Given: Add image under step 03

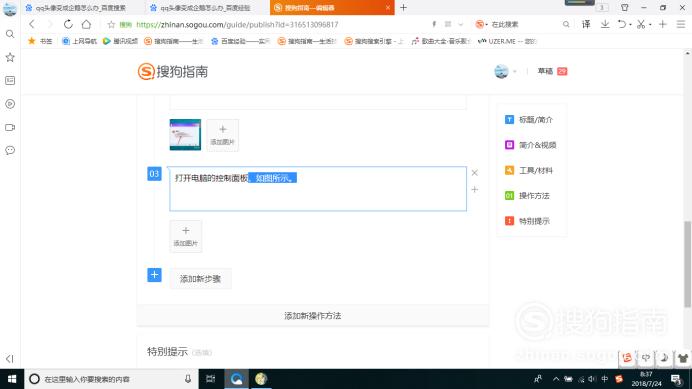Looking at the screenshot, I should 186,236.
